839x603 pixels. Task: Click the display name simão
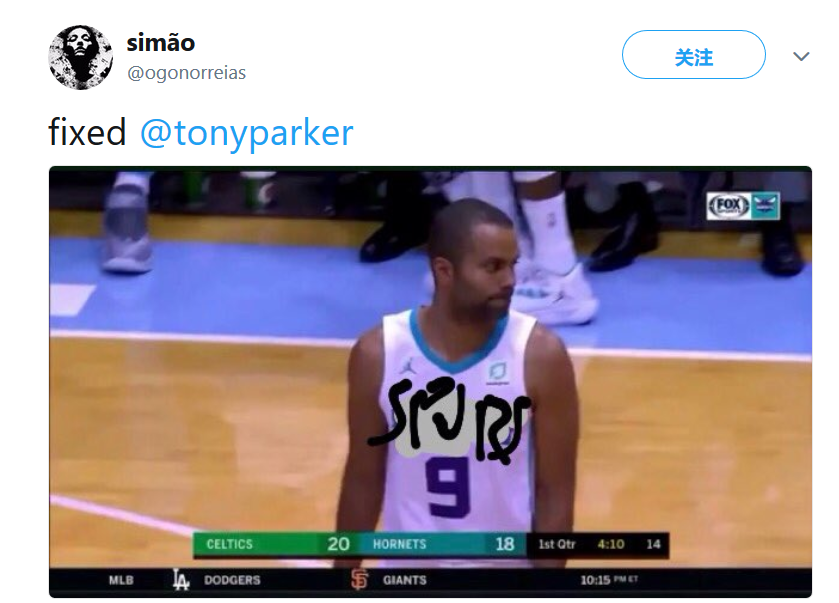tap(161, 43)
